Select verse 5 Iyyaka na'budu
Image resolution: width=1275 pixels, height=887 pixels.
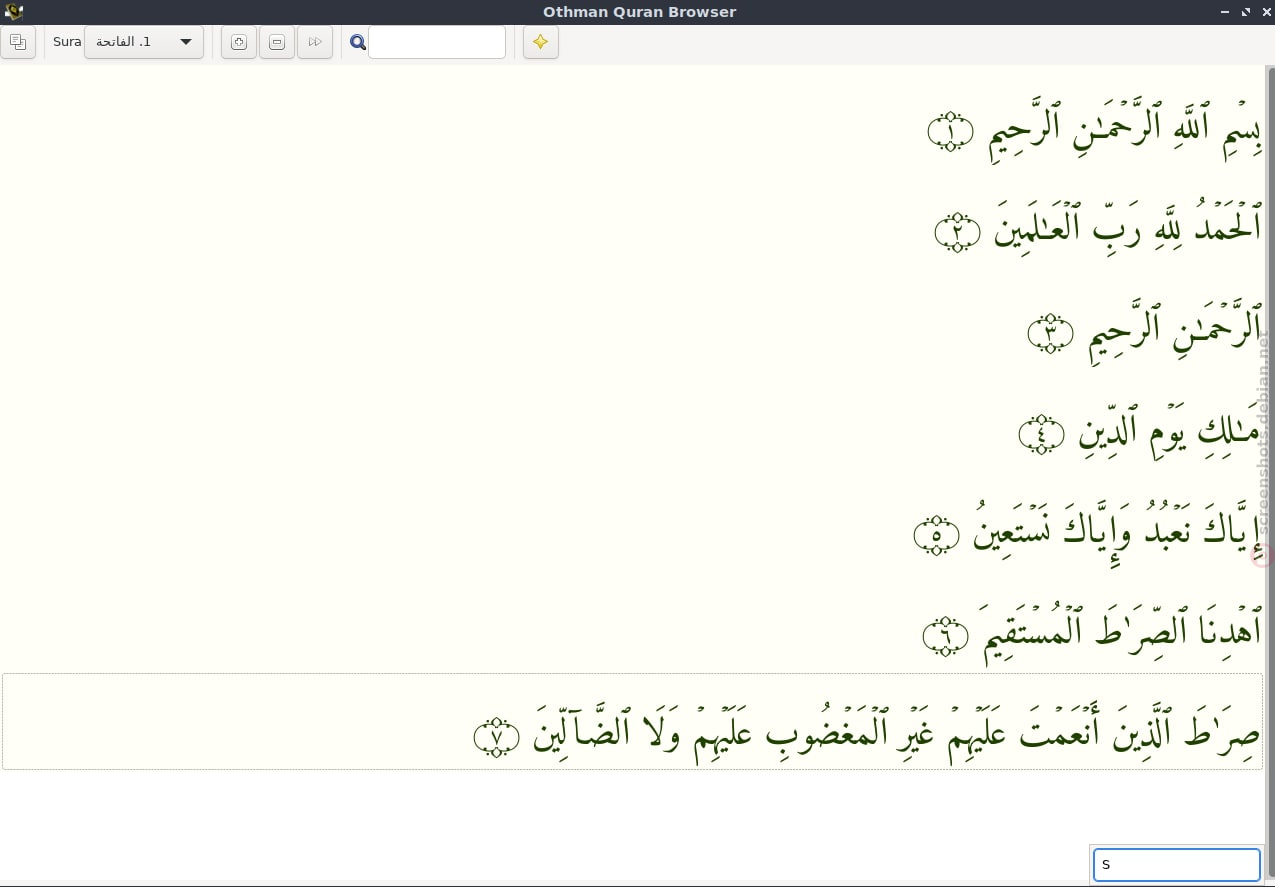tap(1088, 531)
